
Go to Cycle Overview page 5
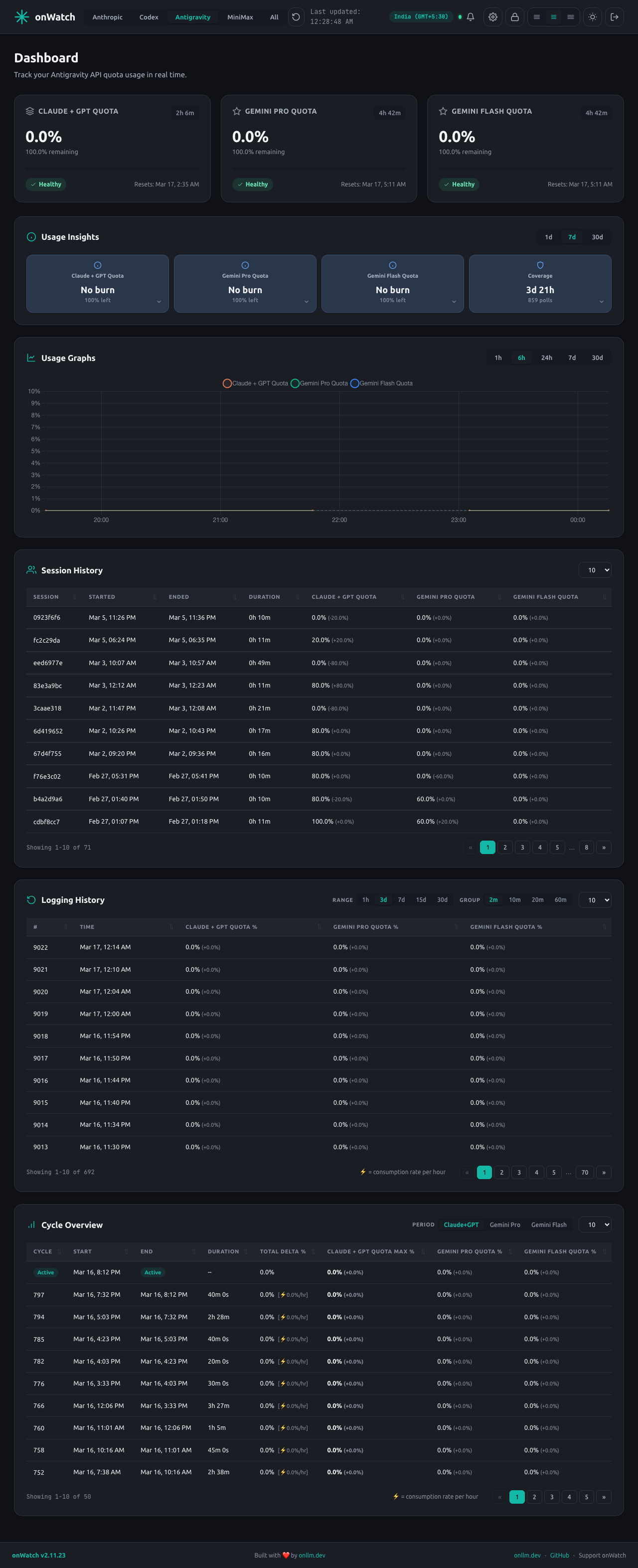click(587, 1497)
